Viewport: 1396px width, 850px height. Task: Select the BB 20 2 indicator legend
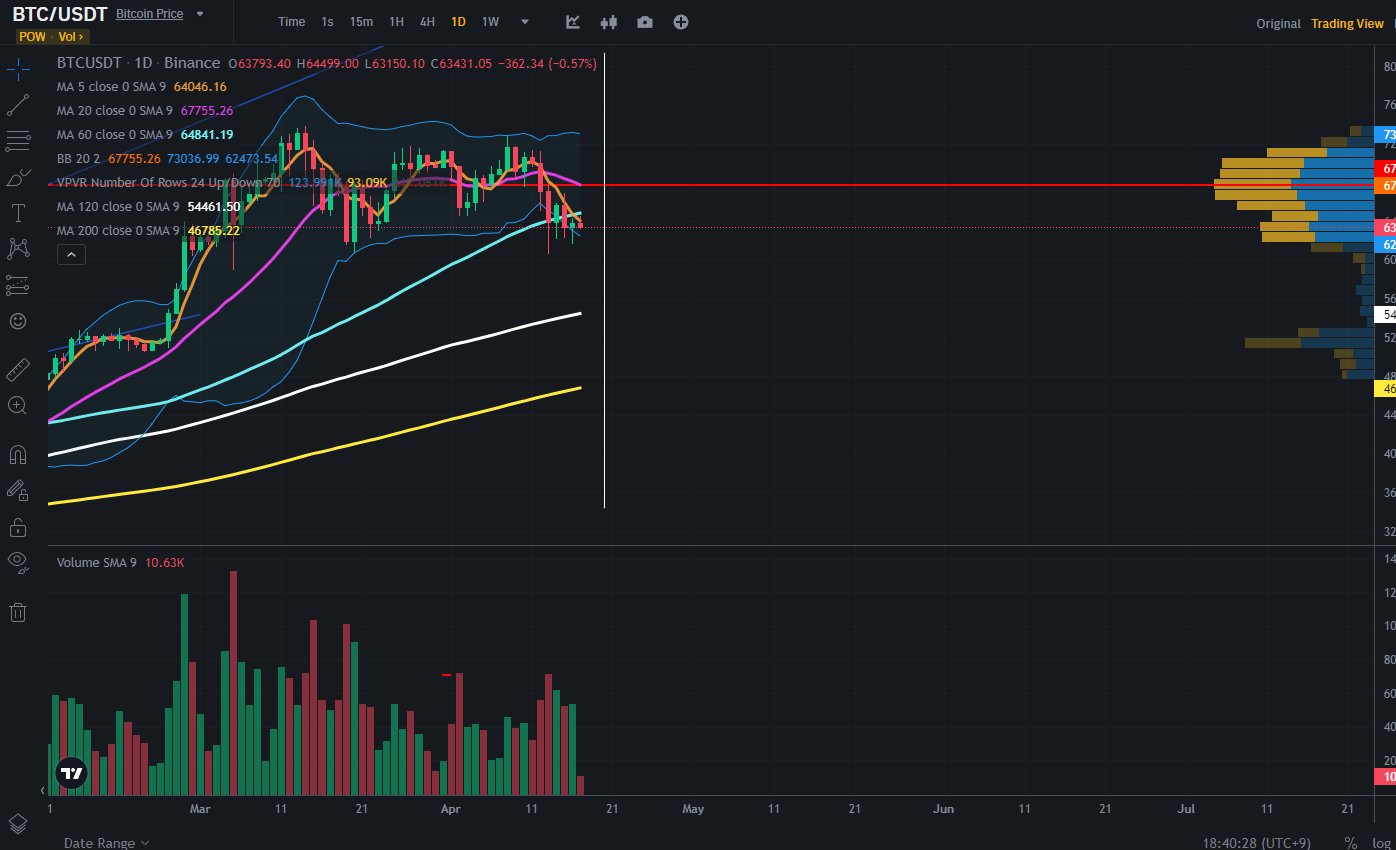[167, 159]
